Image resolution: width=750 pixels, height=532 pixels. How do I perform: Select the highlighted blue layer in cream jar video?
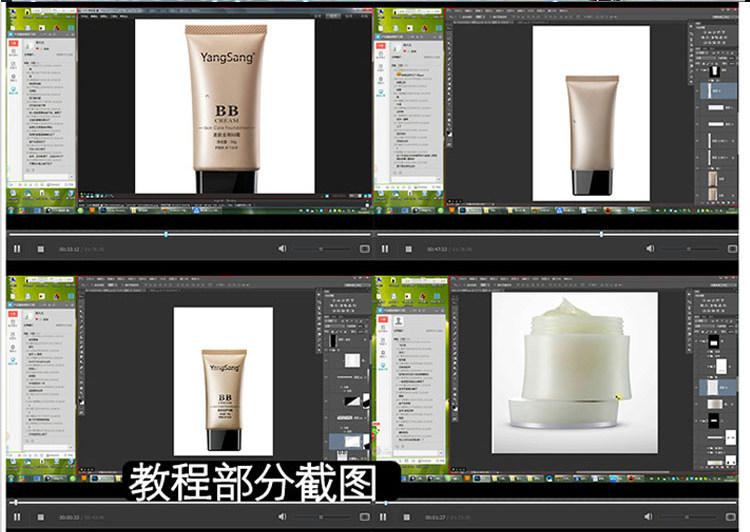point(718,387)
